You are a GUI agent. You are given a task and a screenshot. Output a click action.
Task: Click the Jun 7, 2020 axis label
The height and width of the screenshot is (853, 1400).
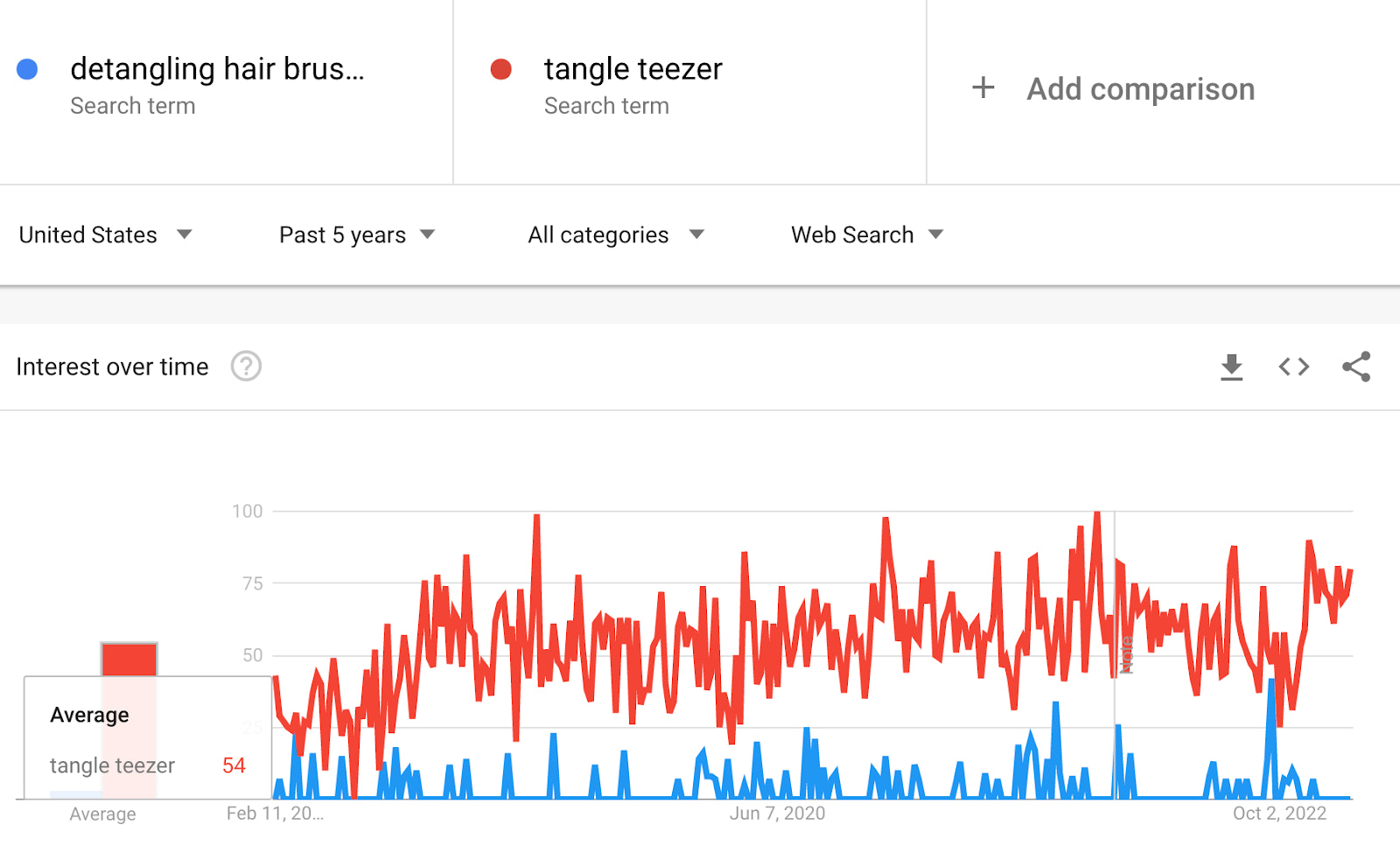click(x=778, y=813)
